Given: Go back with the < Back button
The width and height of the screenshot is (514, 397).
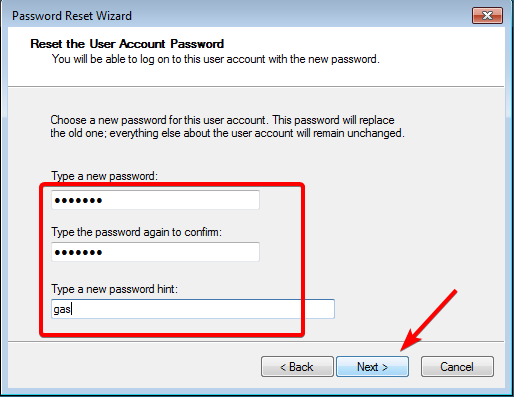Looking at the screenshot, I should tap(297, 367).
